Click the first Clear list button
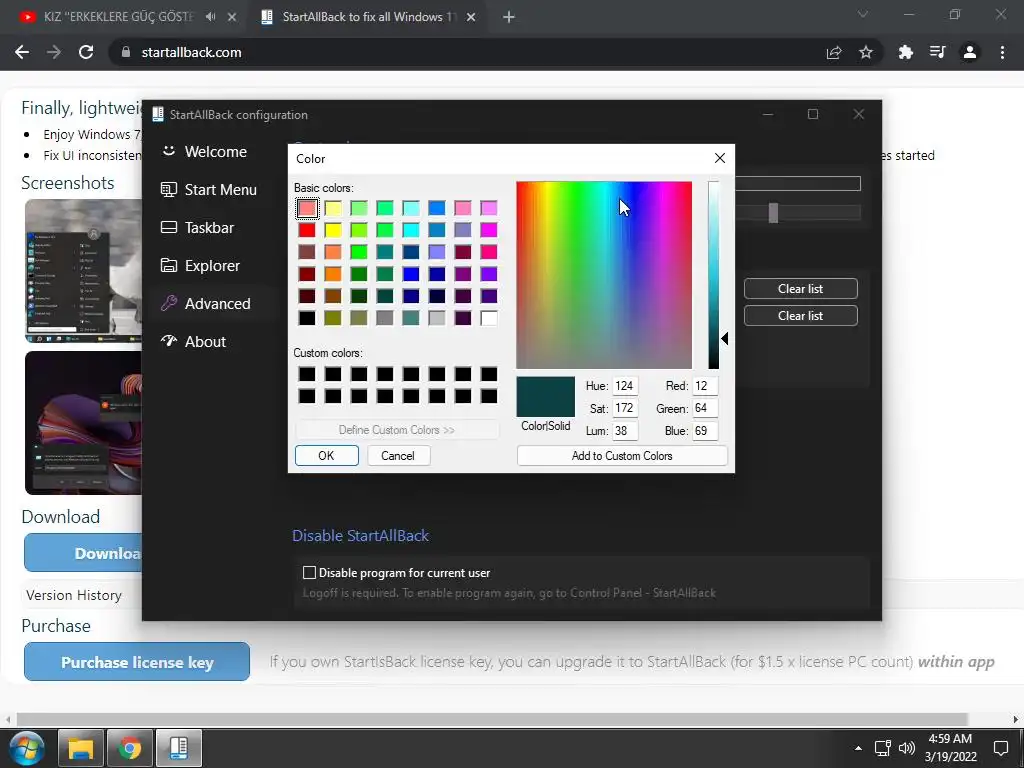 coord(801,289)
